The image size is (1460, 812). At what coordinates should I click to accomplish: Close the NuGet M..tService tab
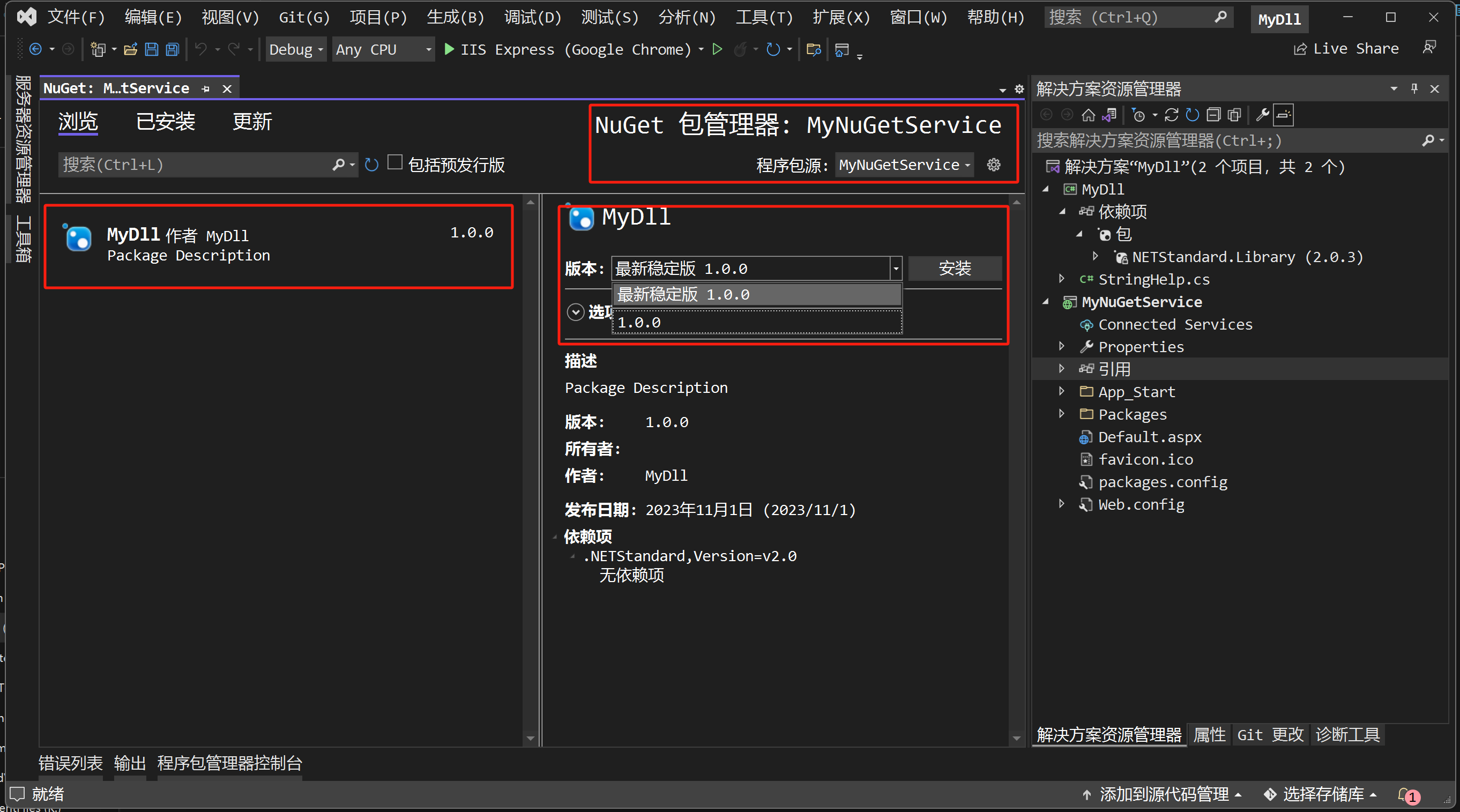pos(227,88)
